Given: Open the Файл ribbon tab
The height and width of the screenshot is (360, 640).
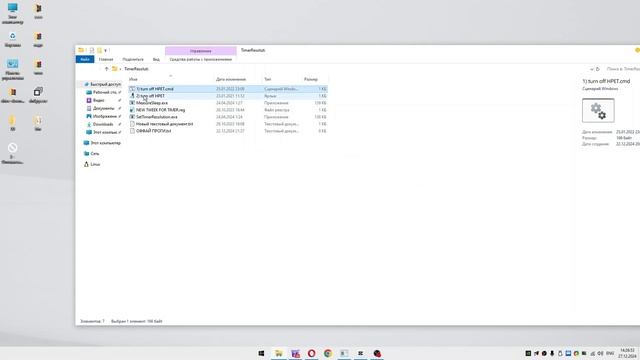Looking at the screenshot, I should 85,59.
